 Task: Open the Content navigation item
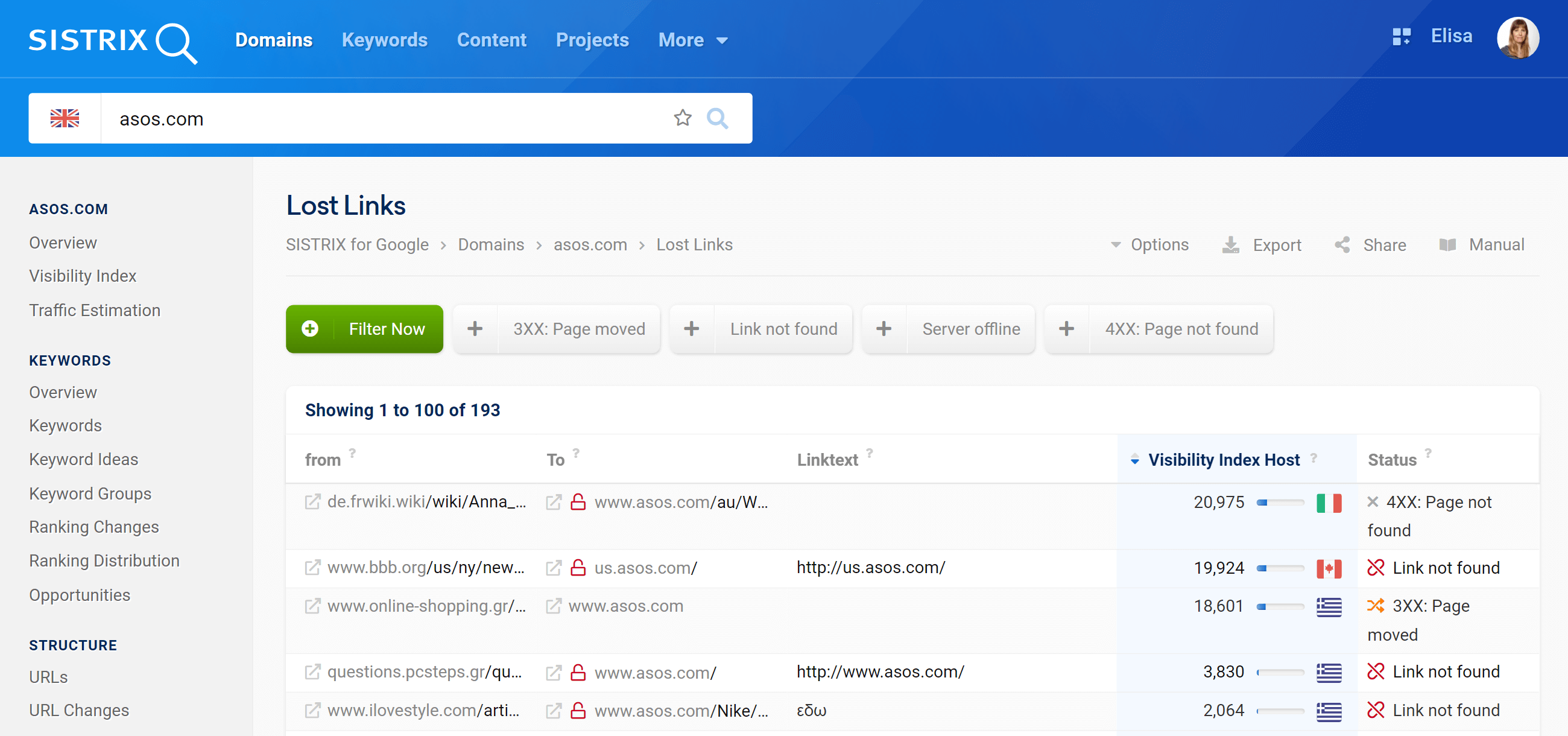[x=492, y=40]
